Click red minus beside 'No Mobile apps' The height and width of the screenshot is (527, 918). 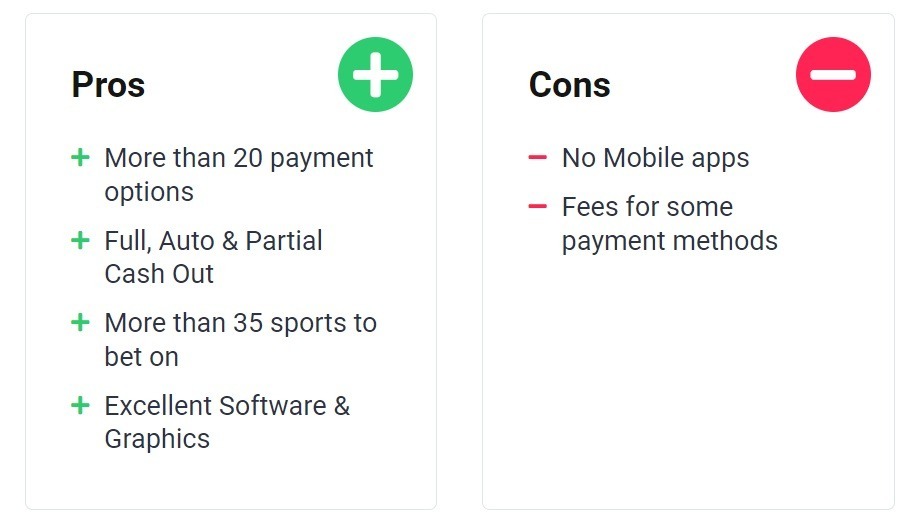click(537, 157)
